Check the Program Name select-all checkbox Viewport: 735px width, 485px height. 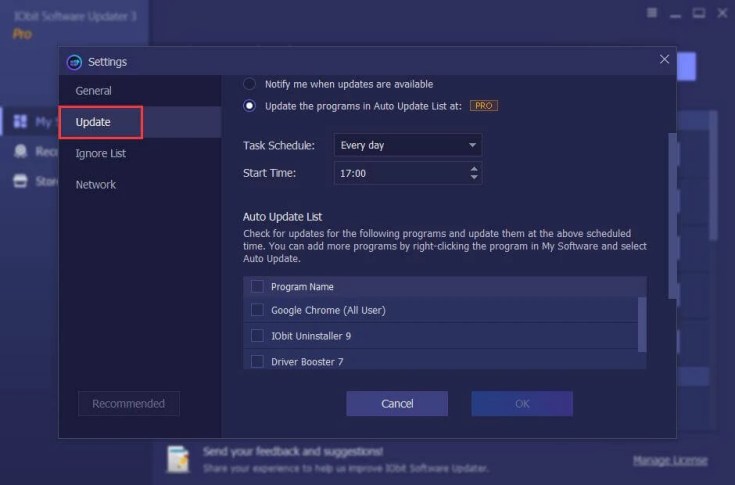257,286
